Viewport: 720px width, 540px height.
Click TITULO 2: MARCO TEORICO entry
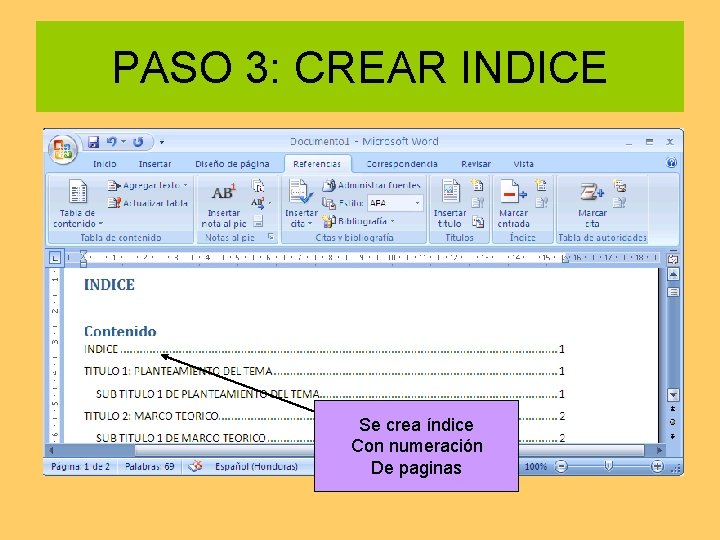324,416
